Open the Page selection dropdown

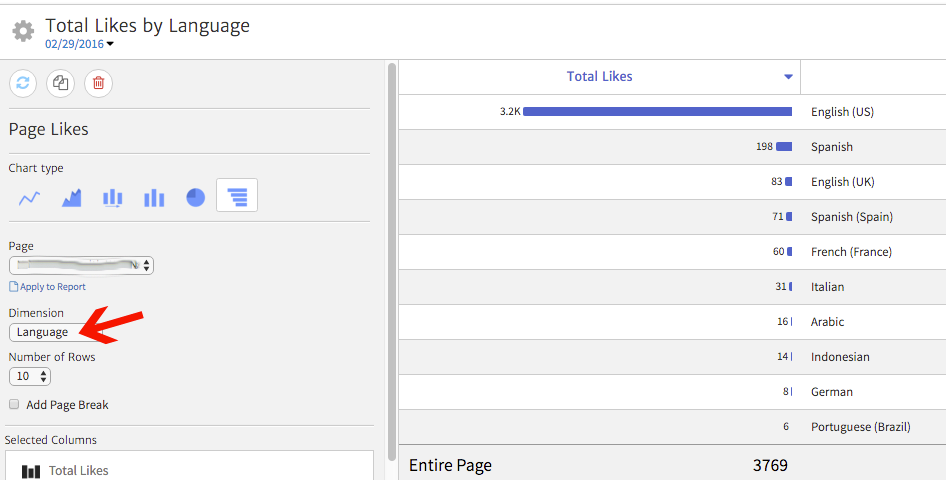[81, 265]
